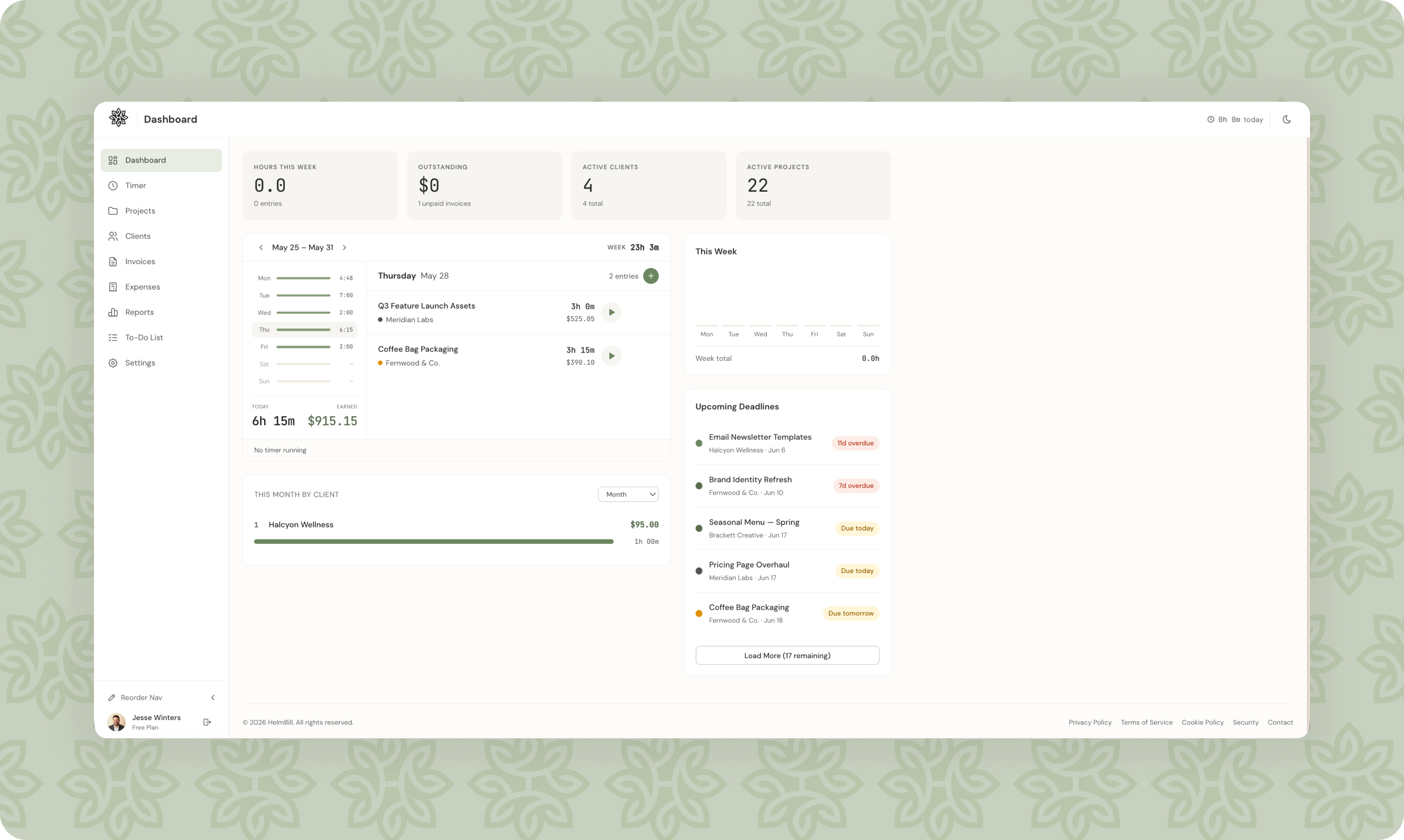Image resolution: width=1404 pixels, height=840 pixels.
Task: Open the Active Clients stat card
Action: click(x=649, y=186)
